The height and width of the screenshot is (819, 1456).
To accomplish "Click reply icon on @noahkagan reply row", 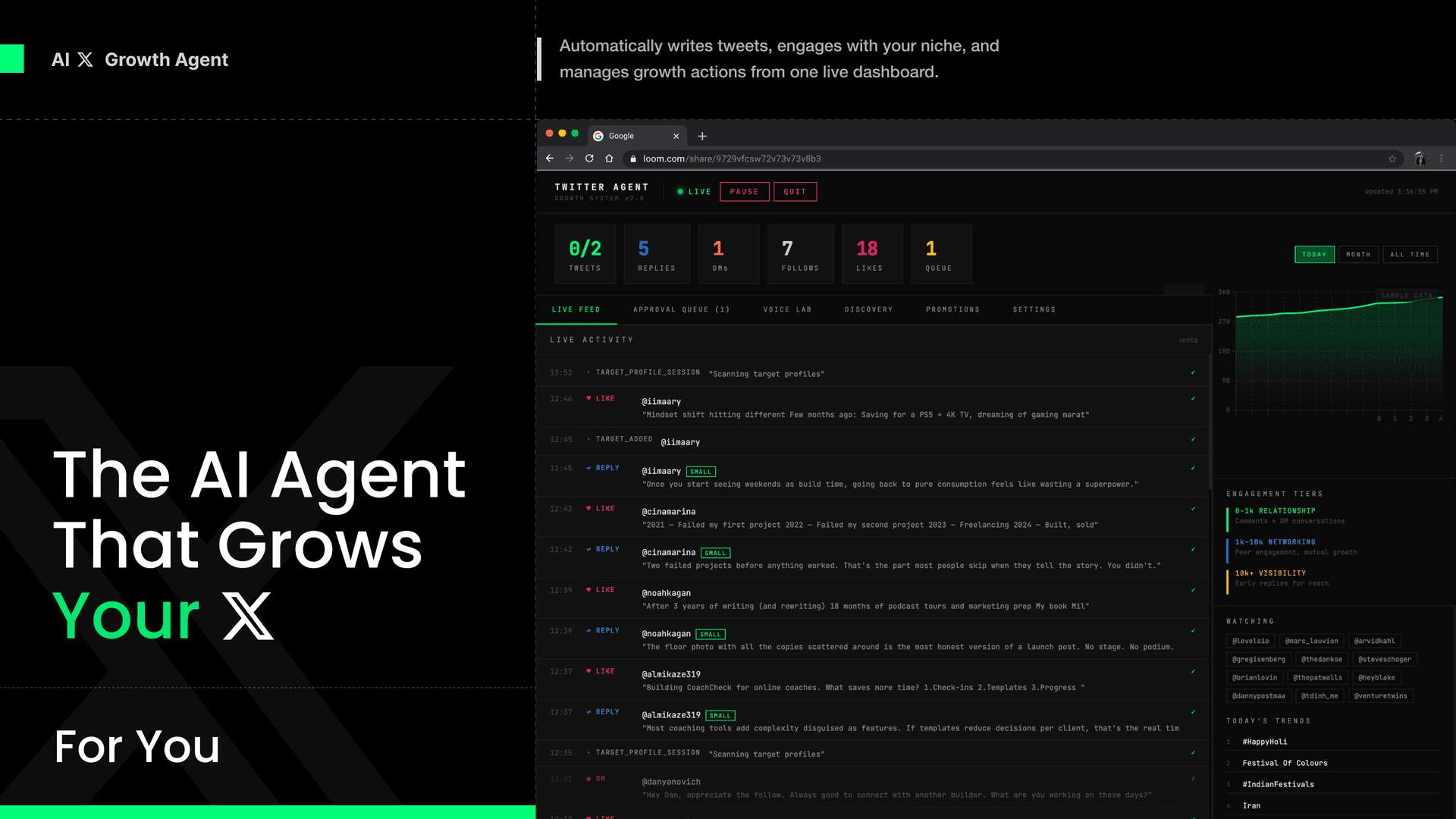I will click(588, 631).
